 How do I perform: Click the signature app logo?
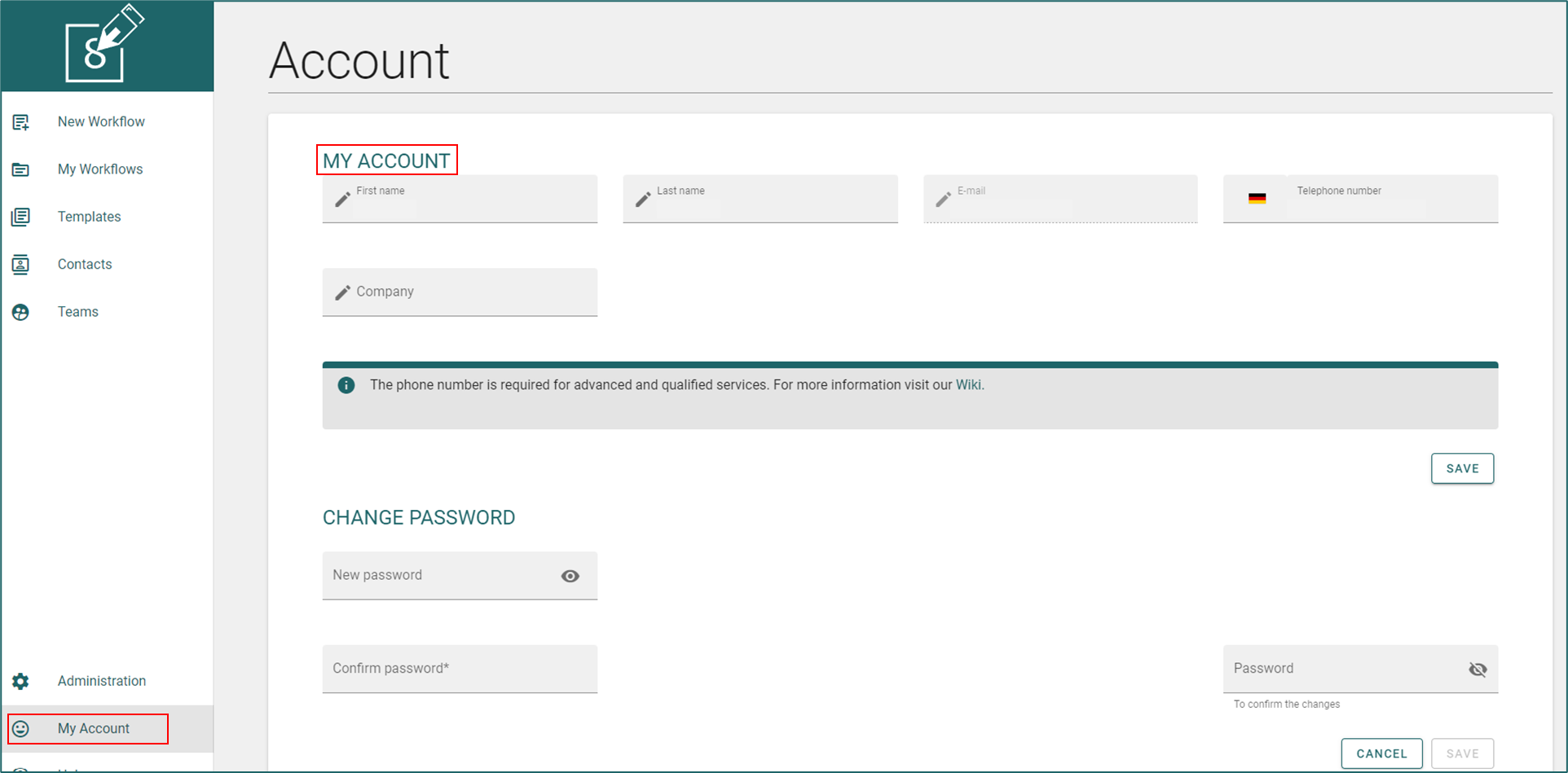point(104,43)
